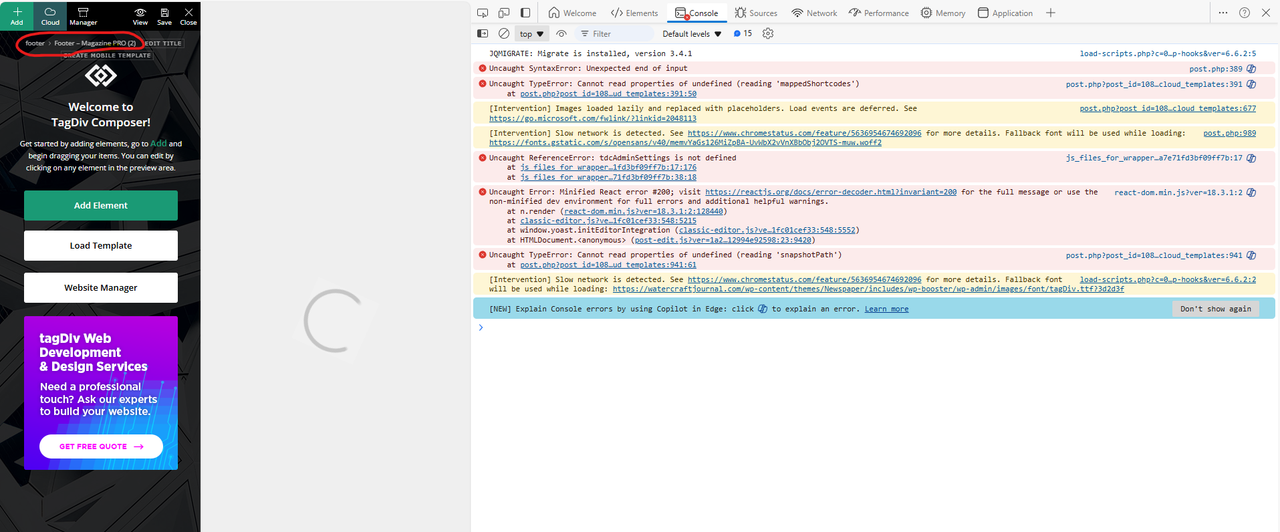
Task: Open the js_files_for_wrapper source link on the right
Action: pyautogui.click(x=1155, y=158)
